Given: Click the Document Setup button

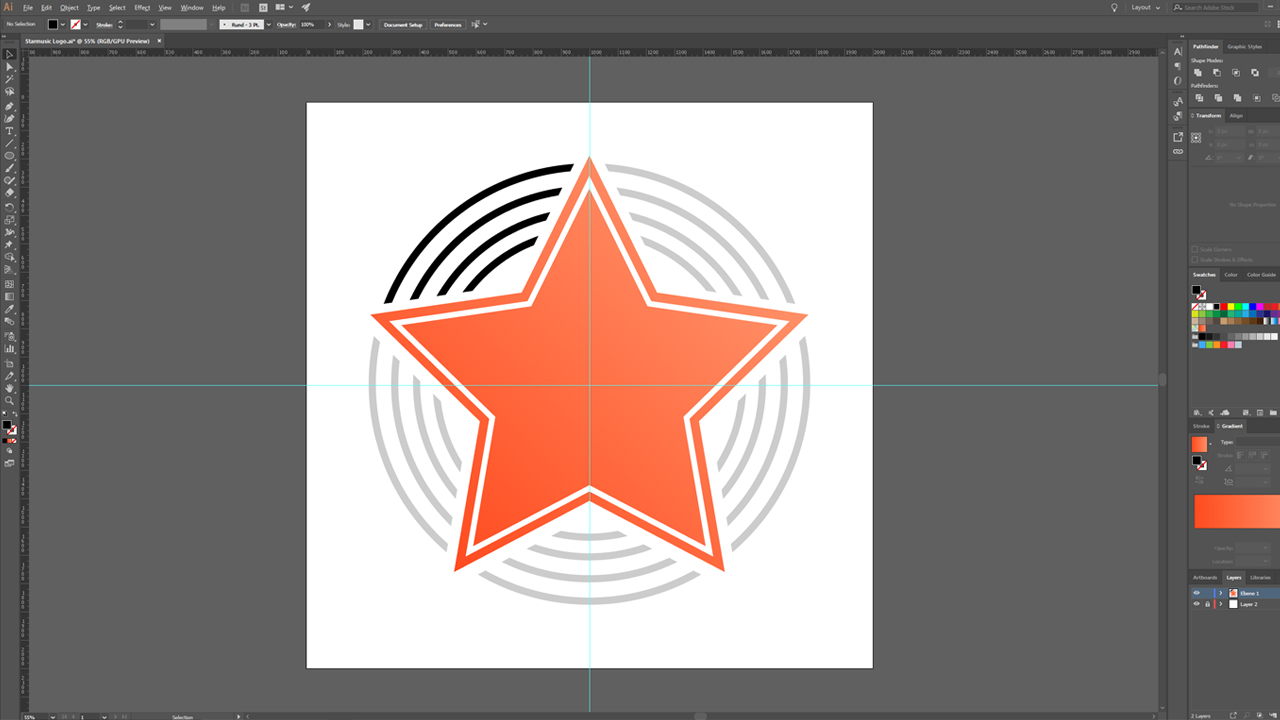Looking at the screenshot, I should point(403,24).
